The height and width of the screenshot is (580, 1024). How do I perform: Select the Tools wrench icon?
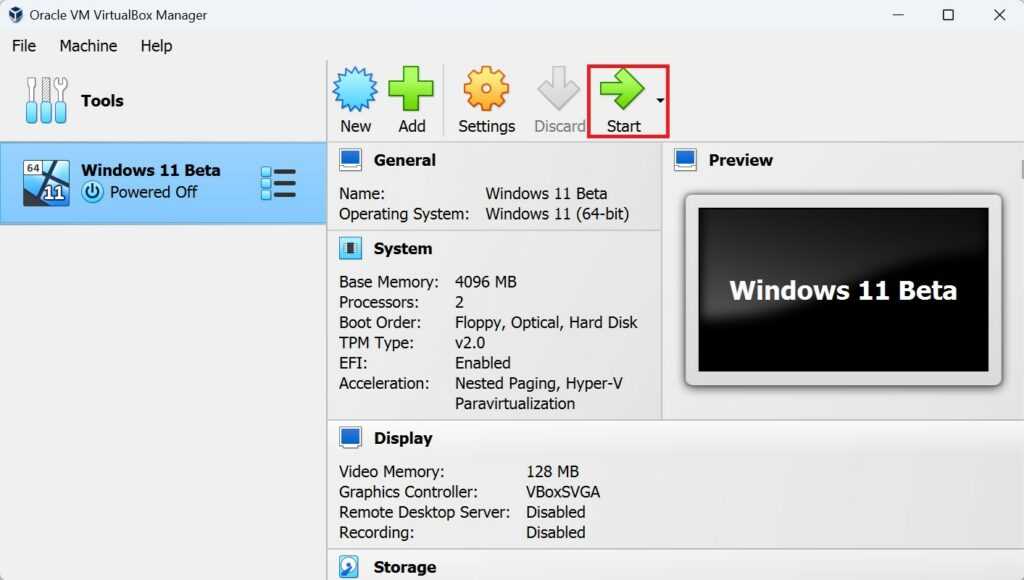point(46,100)
